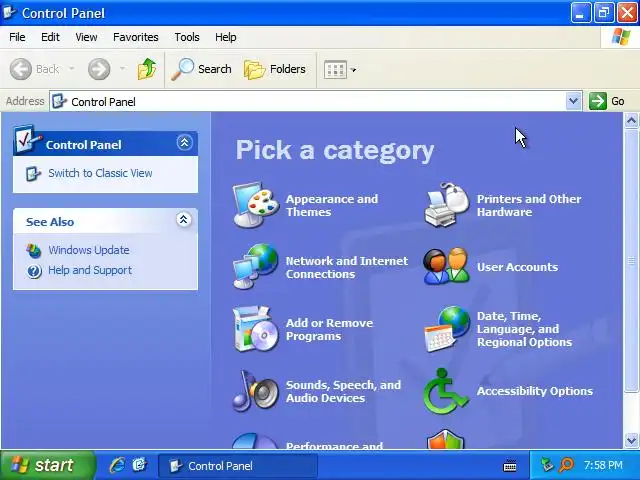Click the Control Panel address bar icon
This screenshot has width=640, height=480.
pos(59,101)
